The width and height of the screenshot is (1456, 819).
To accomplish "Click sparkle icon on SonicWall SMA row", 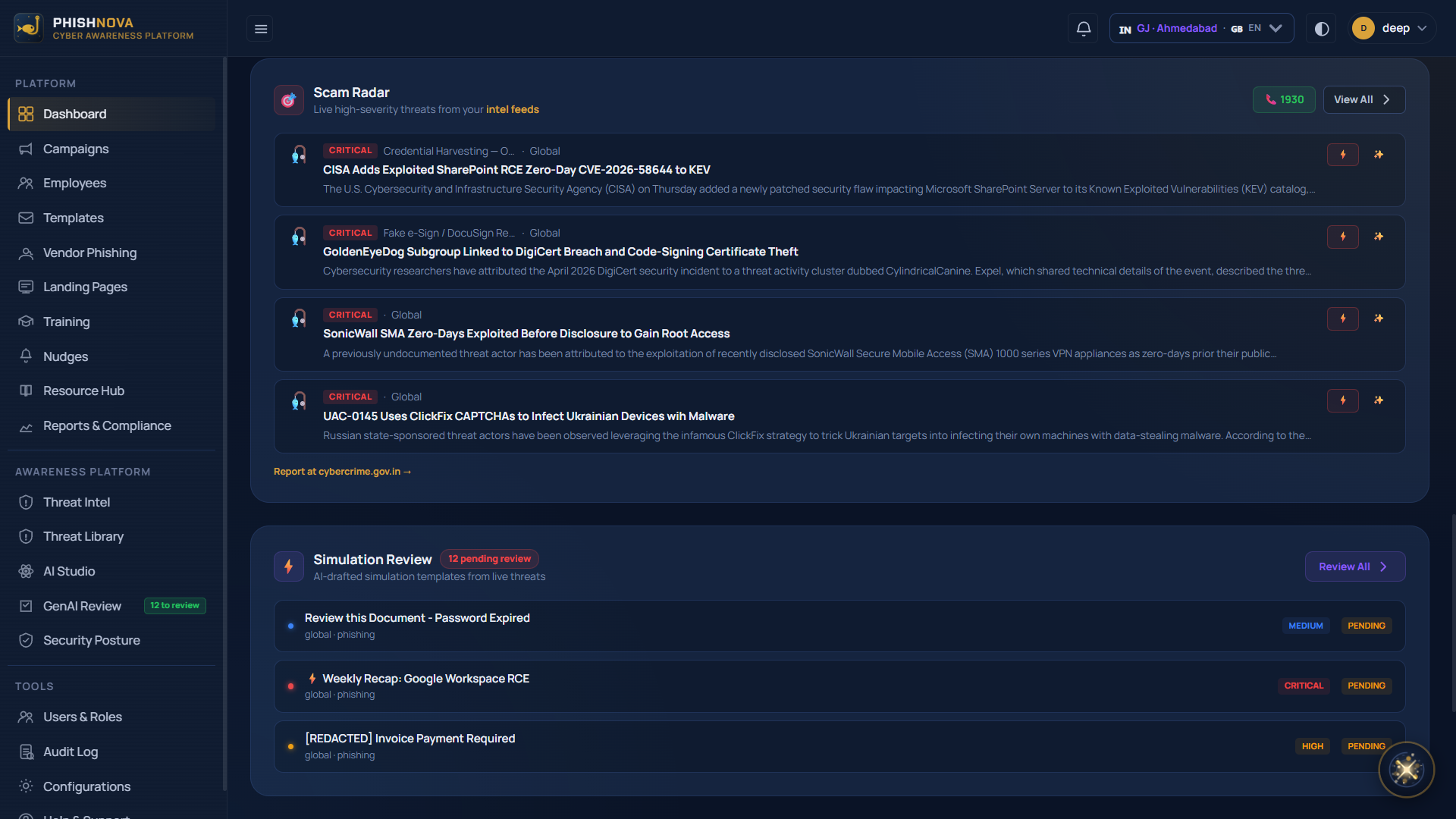I will pos(1379,318).
